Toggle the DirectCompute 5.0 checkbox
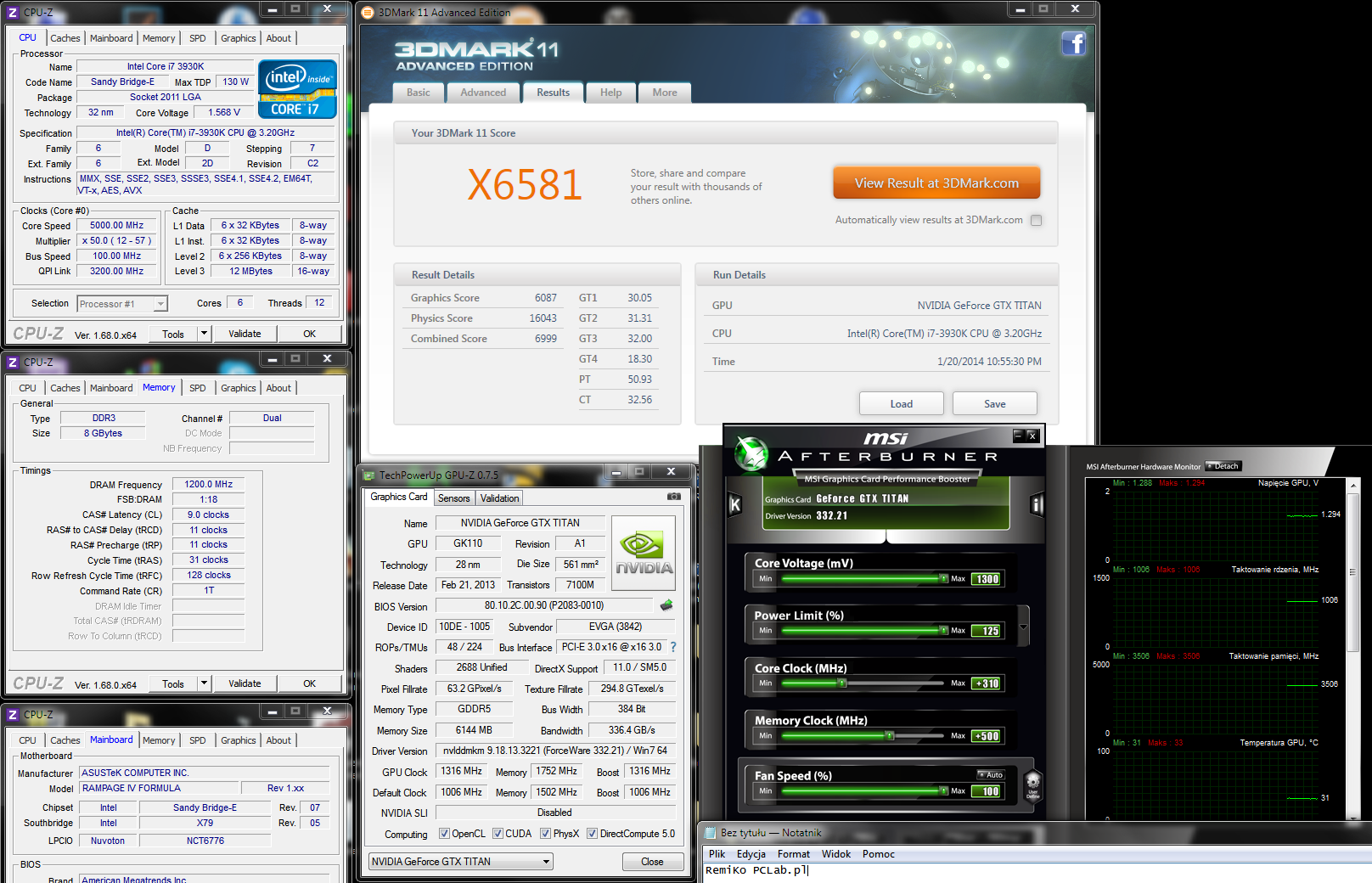The width and height of the screenshot is (1372, 883). coord(592,834)
